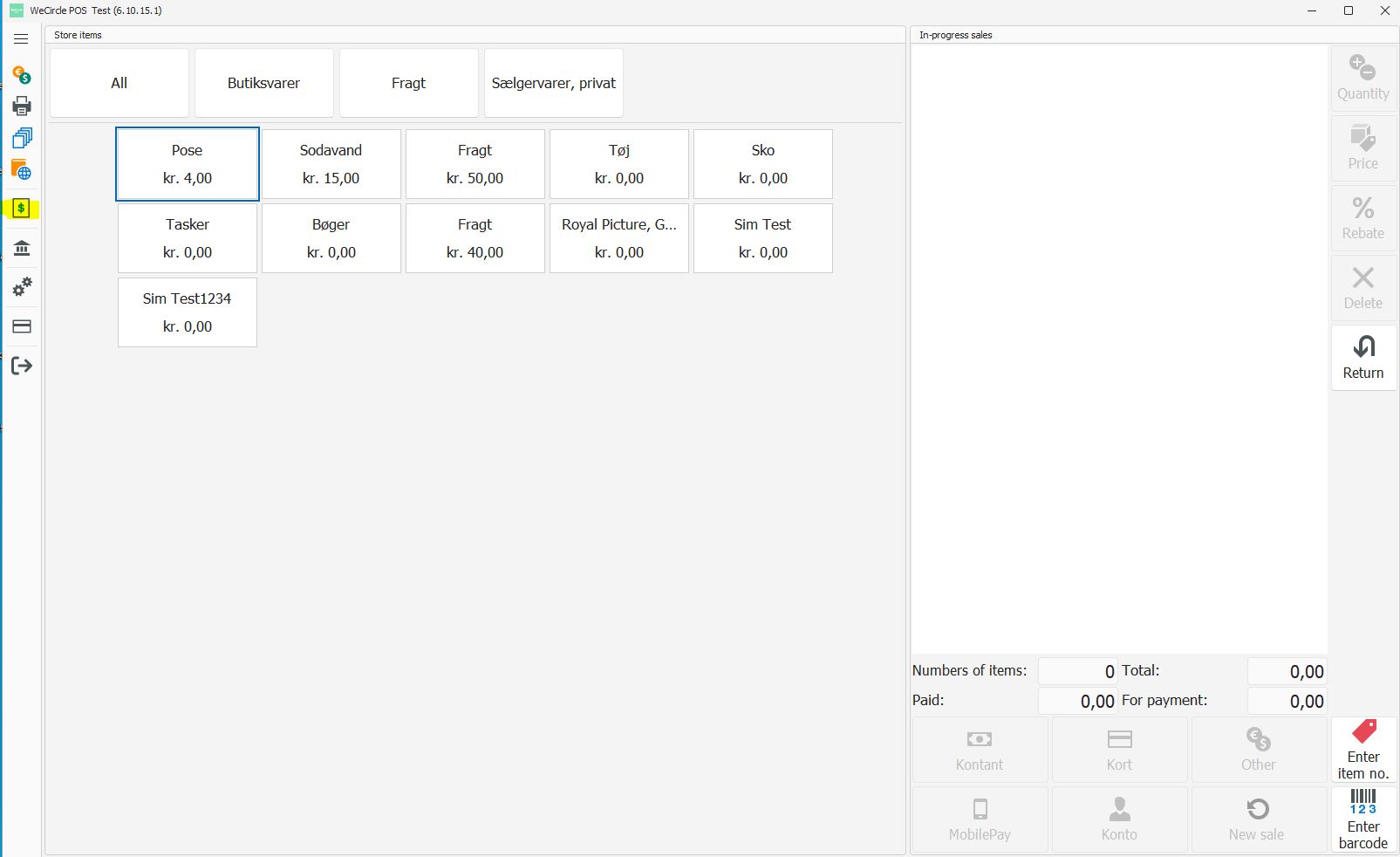The width and height of the screenshot is (1400, 857).
Task: Select the Sko item tile
Action: 763,164
